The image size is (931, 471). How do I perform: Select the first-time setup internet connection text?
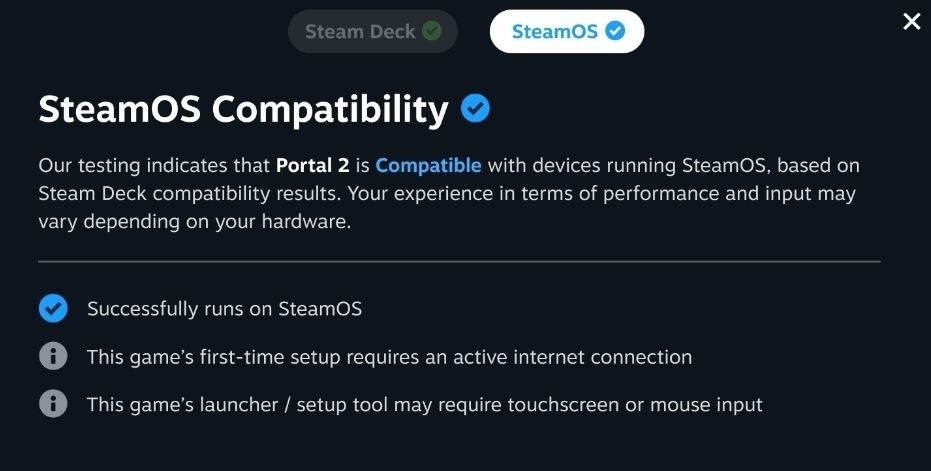point(390,357)
